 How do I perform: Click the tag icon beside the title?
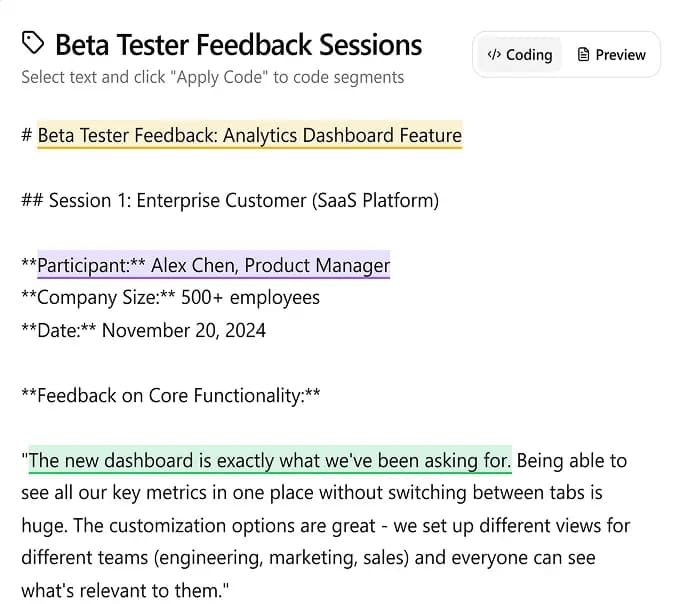click(33, 43)
